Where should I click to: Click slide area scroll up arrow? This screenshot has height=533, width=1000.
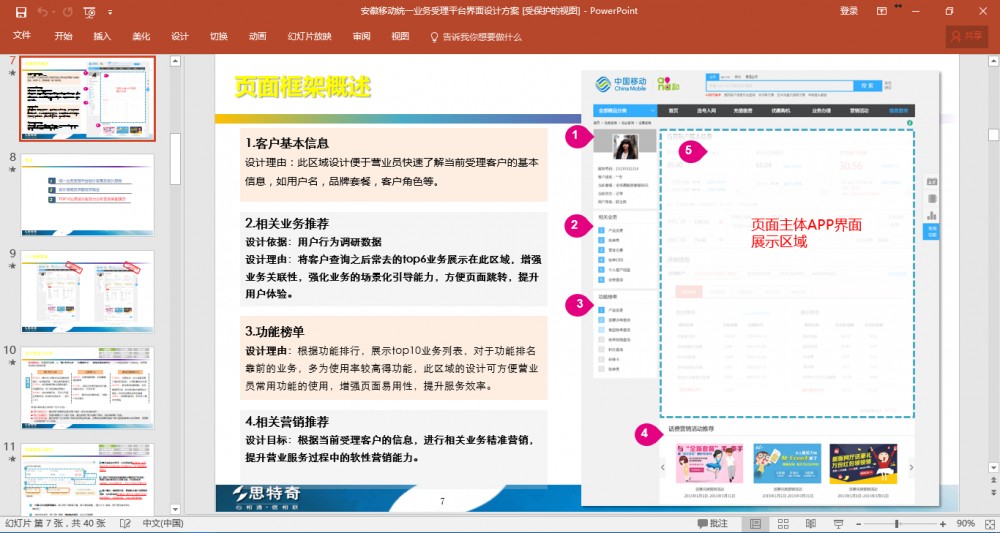point(993,62)
